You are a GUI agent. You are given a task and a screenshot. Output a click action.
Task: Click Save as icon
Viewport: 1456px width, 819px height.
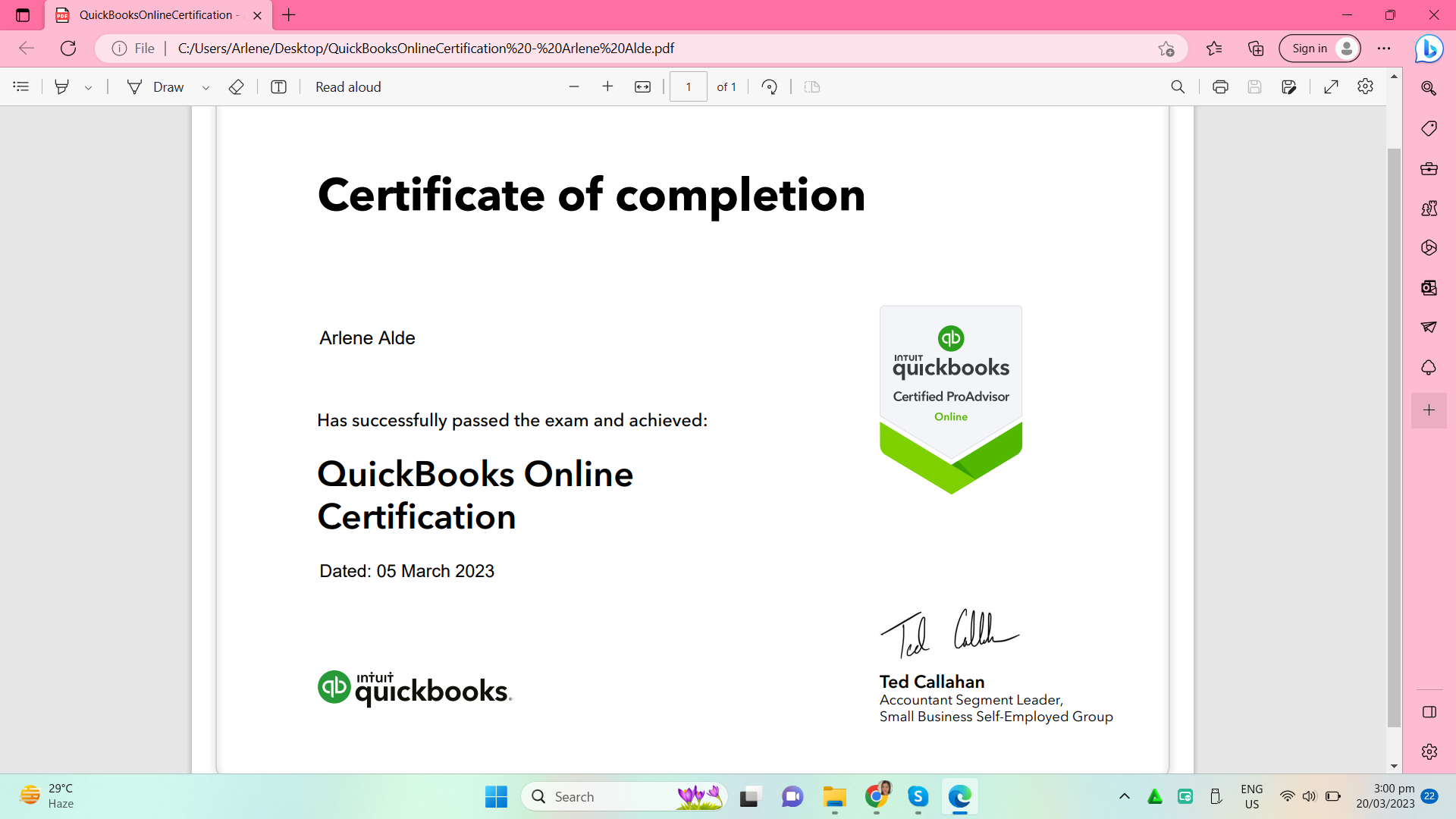(x=1288, y=86)
